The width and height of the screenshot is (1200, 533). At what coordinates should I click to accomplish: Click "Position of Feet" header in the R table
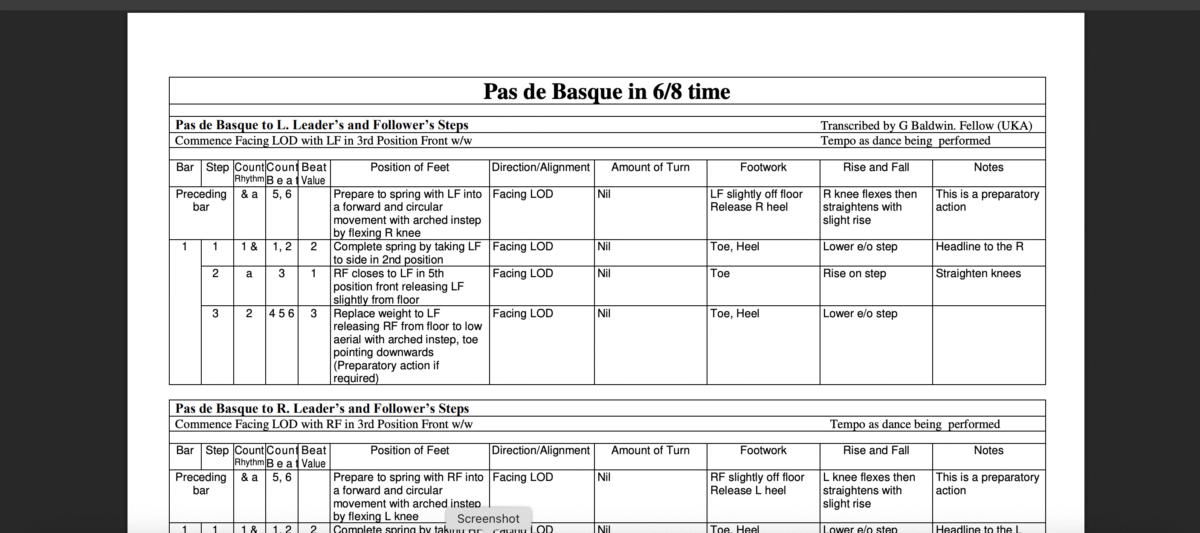click(410, 451)
